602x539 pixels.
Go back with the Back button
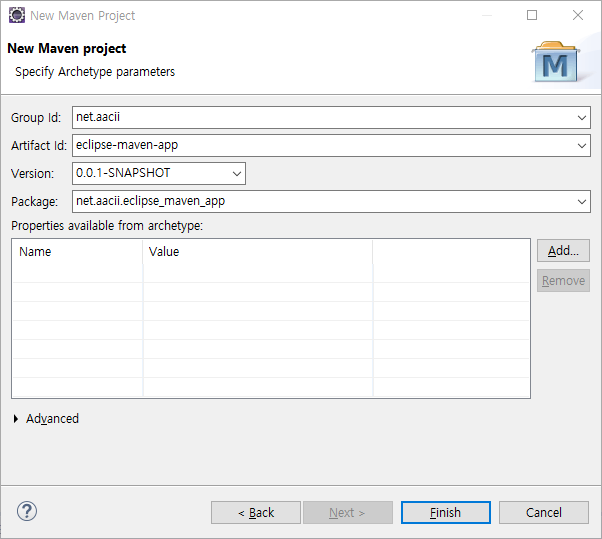coord(256,513)
